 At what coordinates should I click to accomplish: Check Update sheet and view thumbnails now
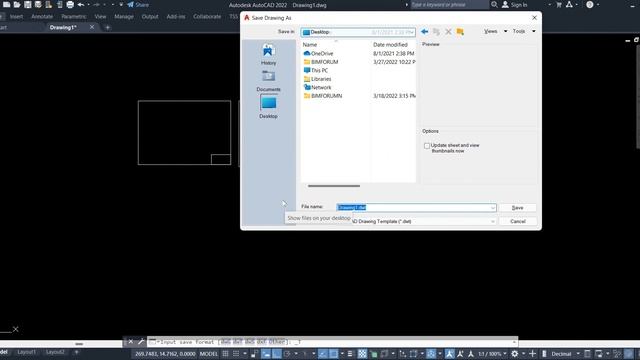427,146
